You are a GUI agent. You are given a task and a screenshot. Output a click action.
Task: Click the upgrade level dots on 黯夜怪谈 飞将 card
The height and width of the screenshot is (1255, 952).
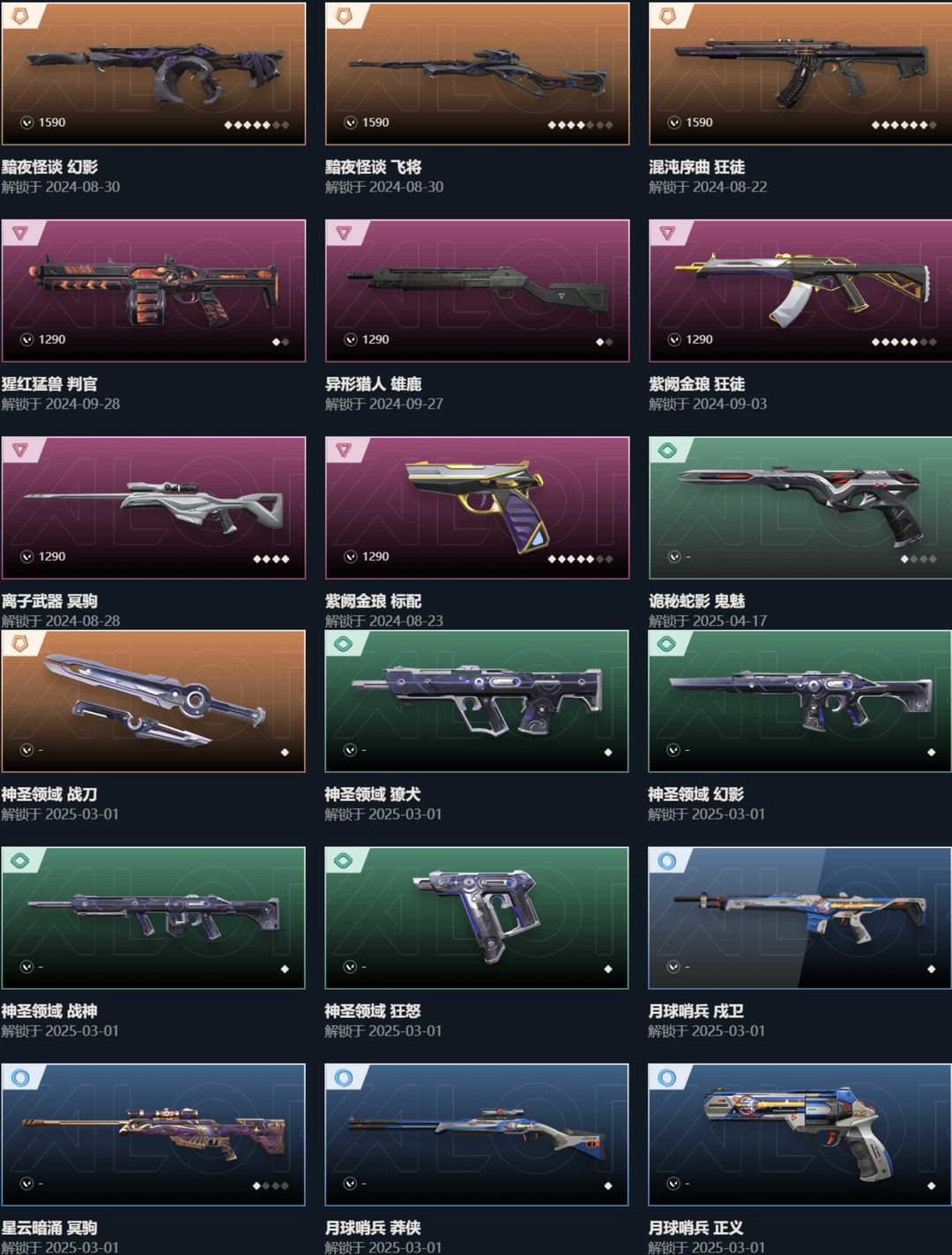[580, 125]
